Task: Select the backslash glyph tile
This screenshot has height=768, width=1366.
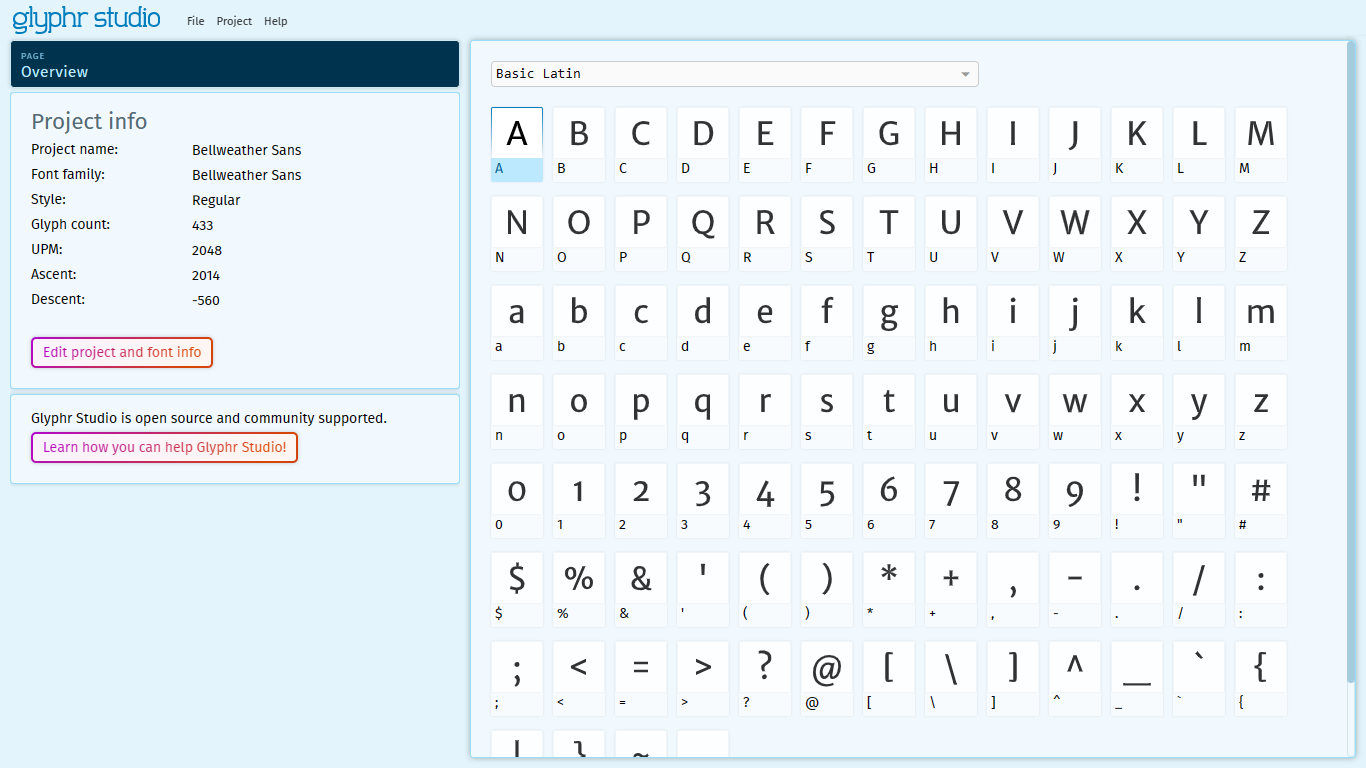Action: [951, 678]
